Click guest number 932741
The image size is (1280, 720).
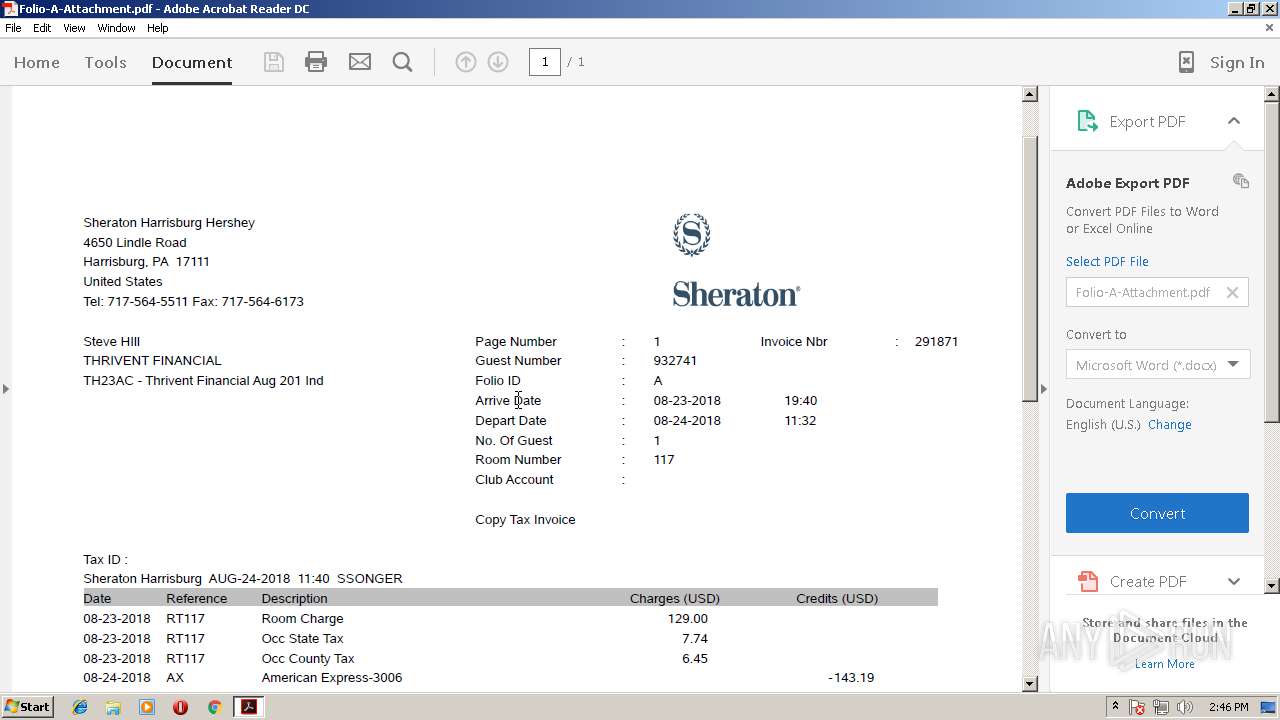tap(675, 361)
